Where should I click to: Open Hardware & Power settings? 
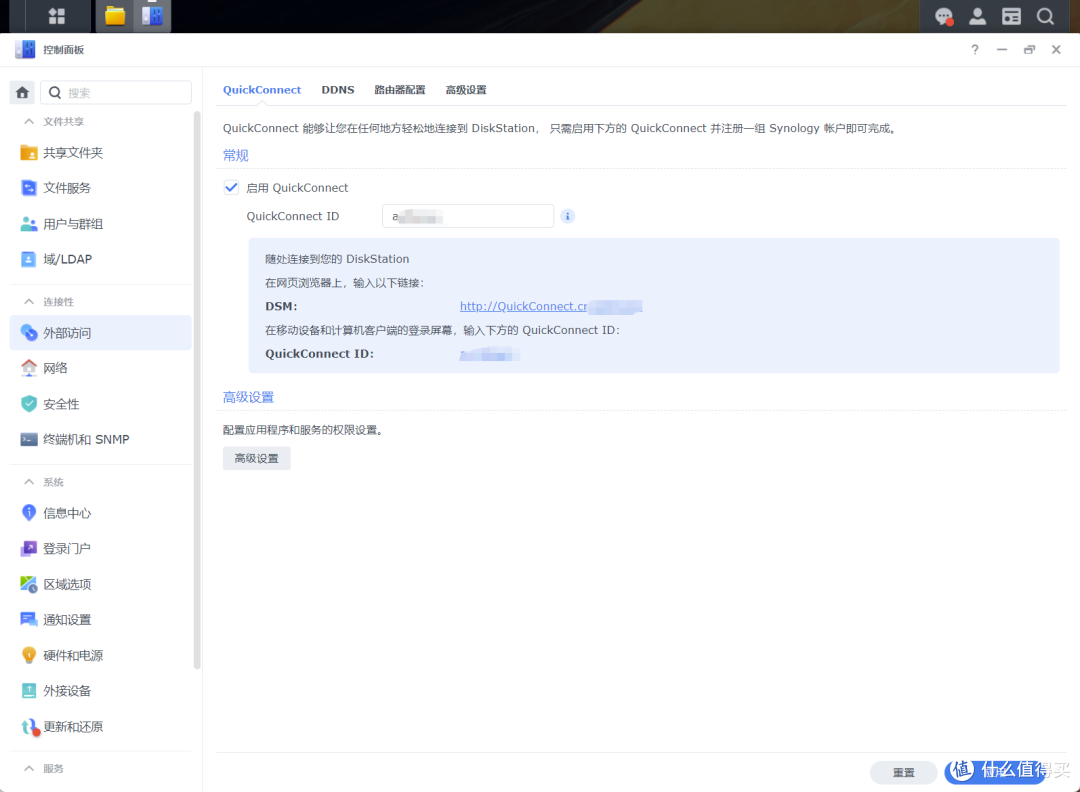coord(101,656)
